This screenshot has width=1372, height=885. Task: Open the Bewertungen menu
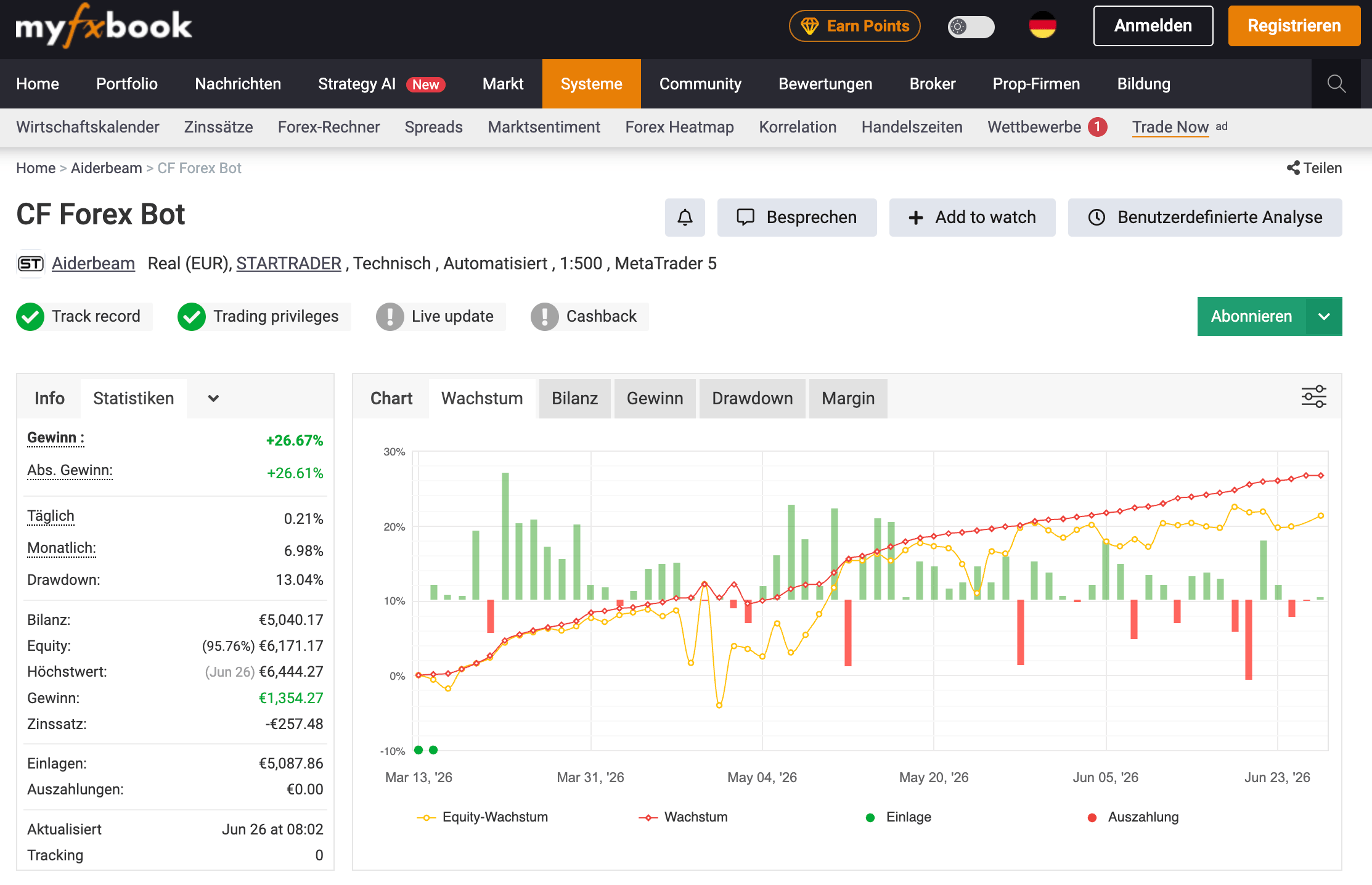(825, 84)
